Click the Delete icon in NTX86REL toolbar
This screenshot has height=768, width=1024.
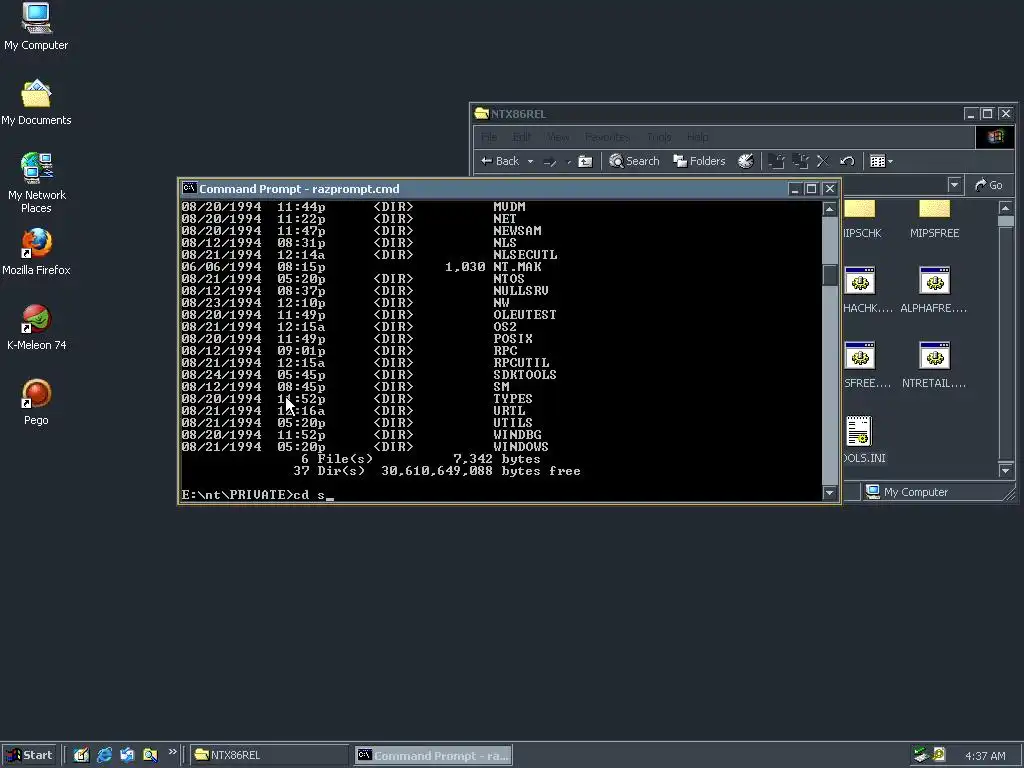coord(823,161)
